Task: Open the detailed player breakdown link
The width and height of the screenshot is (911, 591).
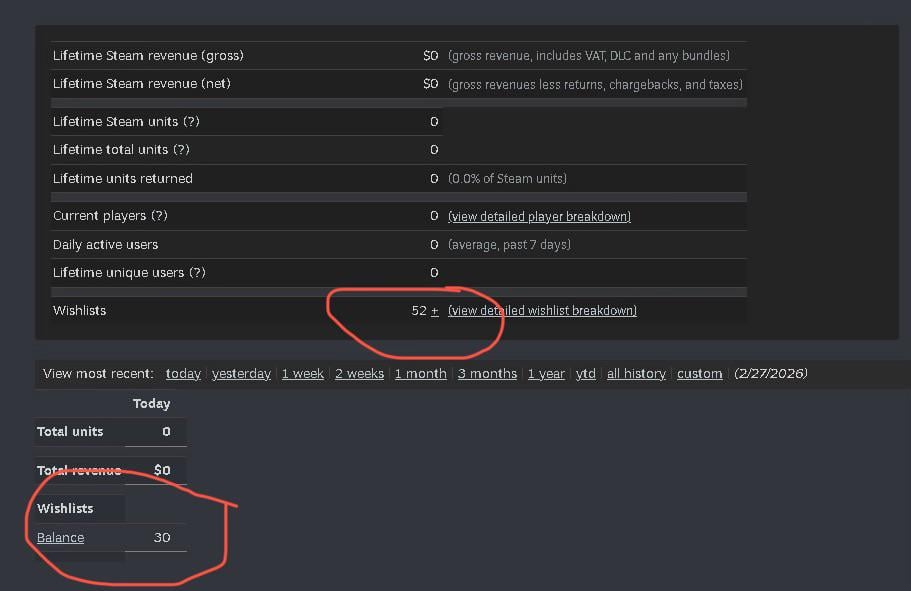Action: point(539,217)
